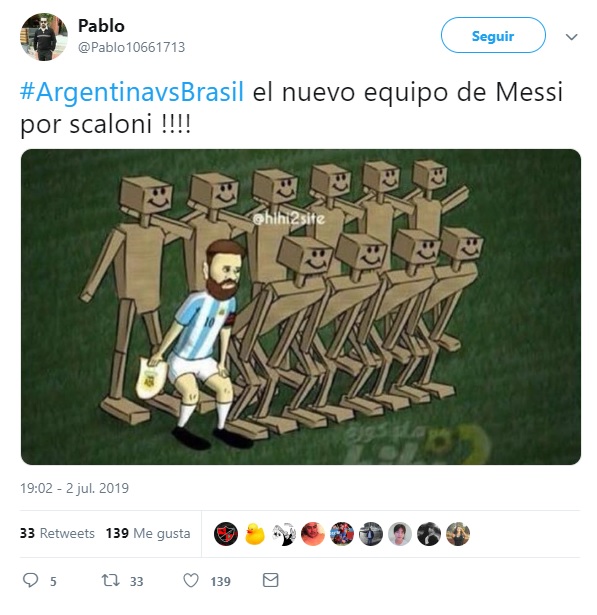Open Pablo's profile picture
This screenshot has width=597, height=615.
44,36
